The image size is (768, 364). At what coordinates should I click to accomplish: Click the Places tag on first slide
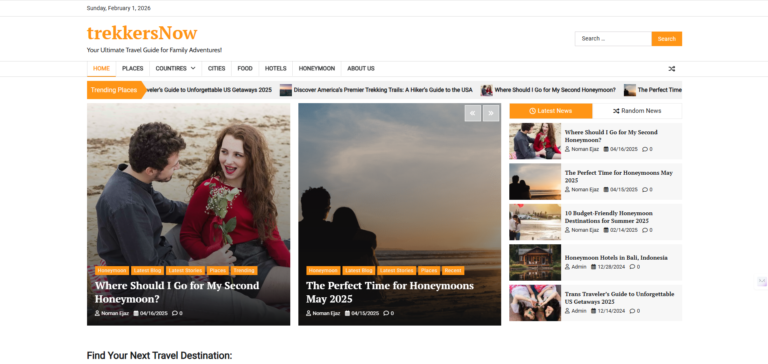(x=217, y=270)
